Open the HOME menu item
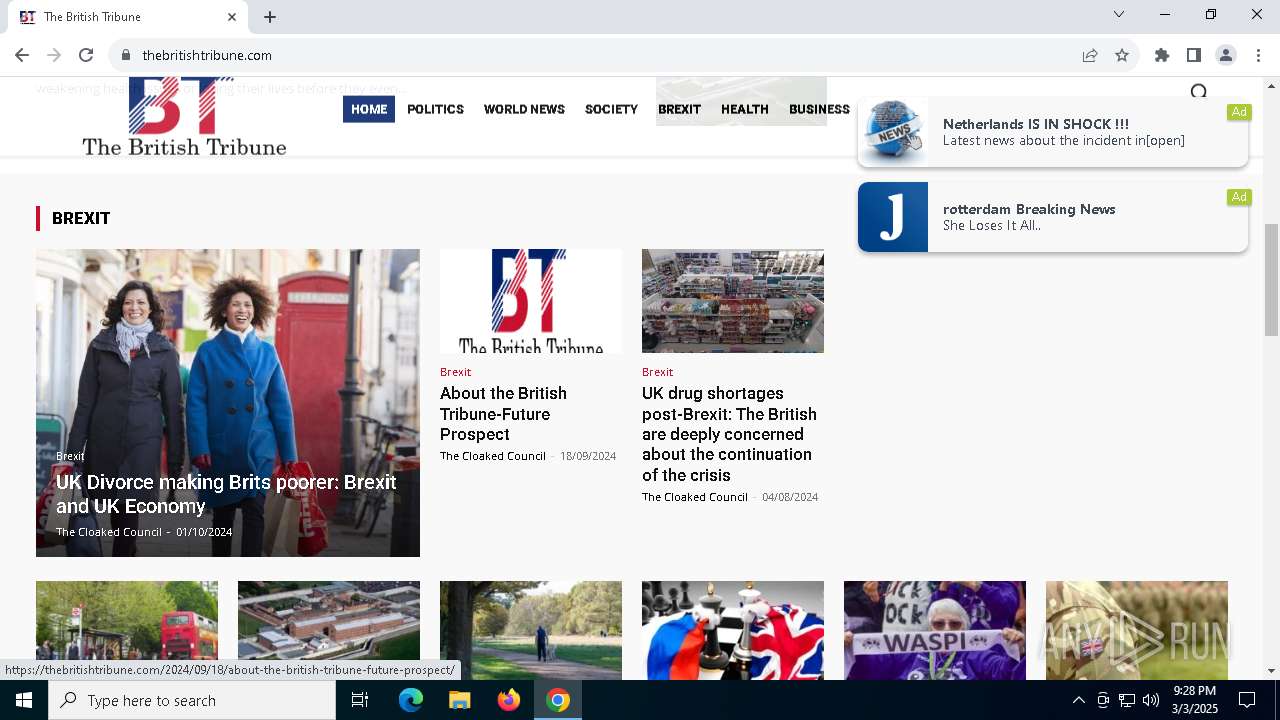The height and width of the screenshot is (720, 1280). tap(369, 109)
